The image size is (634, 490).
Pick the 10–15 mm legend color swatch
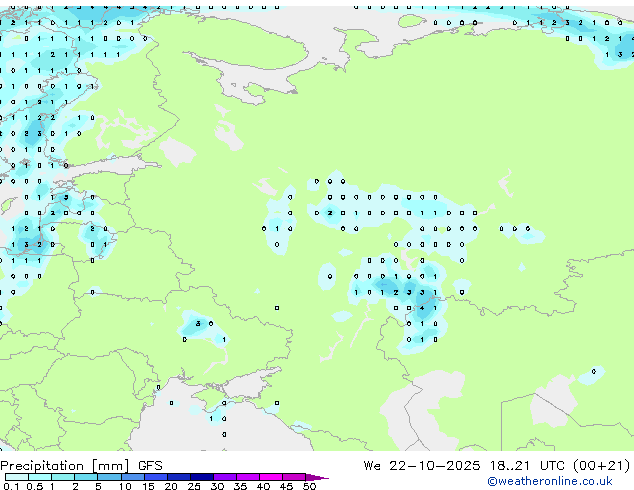tap(133, 477)
